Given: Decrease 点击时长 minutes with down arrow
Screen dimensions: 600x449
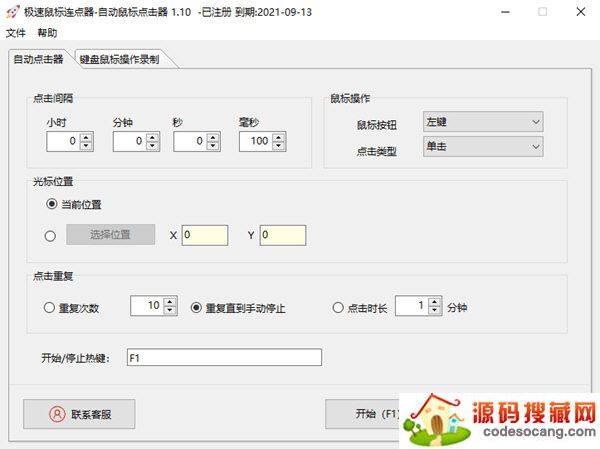Looking at the screenshot, I should click(x=434, y=310).
